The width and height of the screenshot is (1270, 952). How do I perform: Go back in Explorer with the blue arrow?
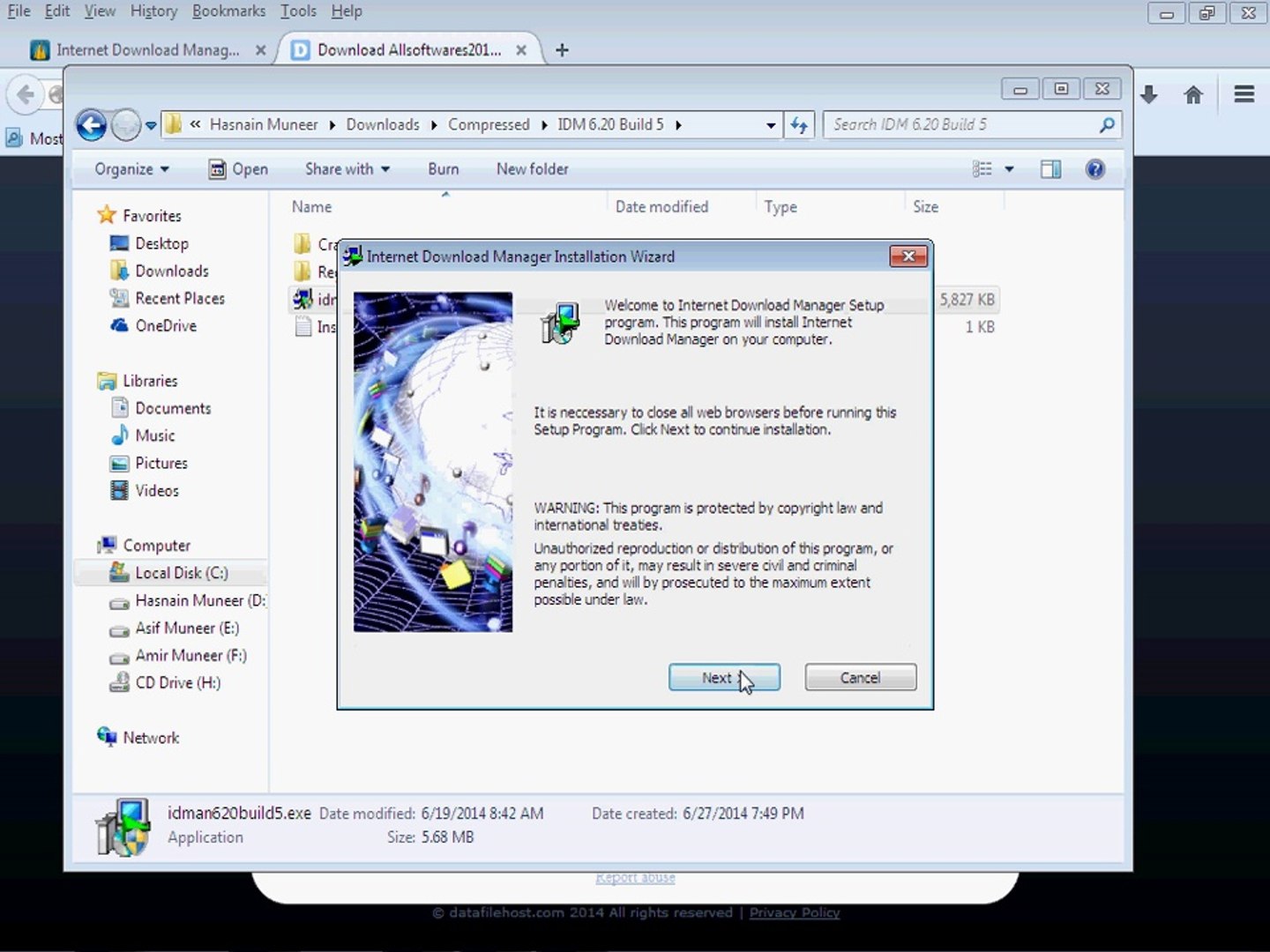point(91,125)
